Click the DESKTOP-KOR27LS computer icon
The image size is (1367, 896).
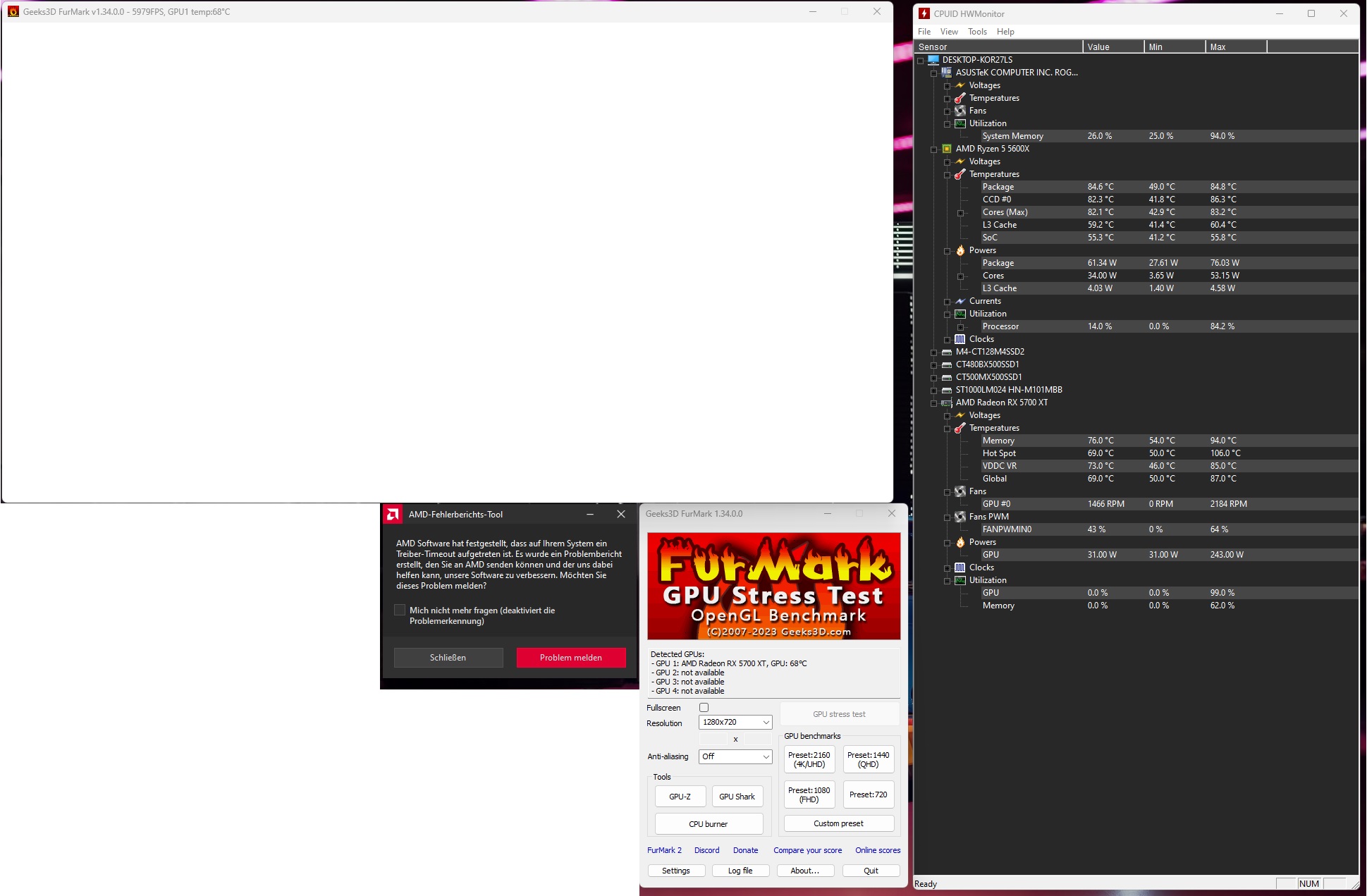click(x=933, y=60)
